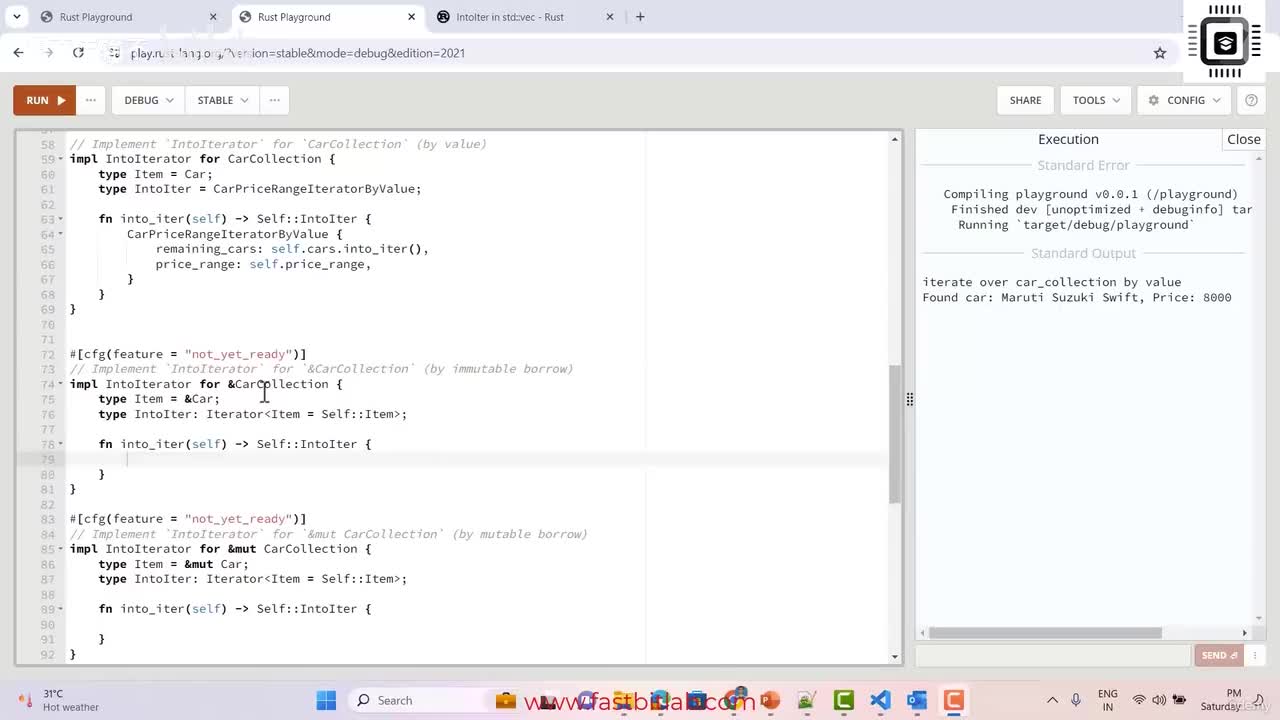
Task: Click the output panel horizontal scrollbar
Action: 1045,632
